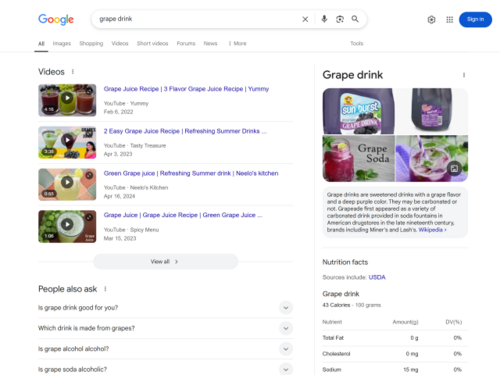Select the All results tab
Screen dimensions: 500x375
(41, 44)
